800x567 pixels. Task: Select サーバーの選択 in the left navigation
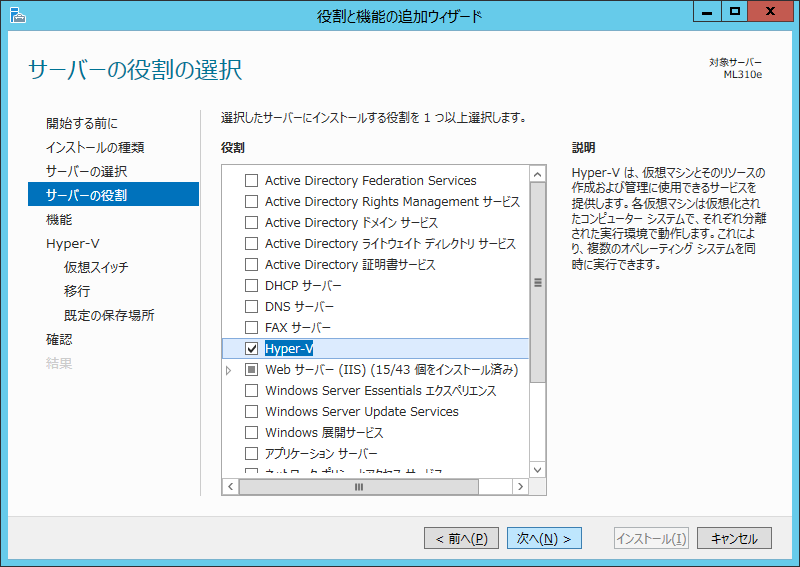coord(86,171)
